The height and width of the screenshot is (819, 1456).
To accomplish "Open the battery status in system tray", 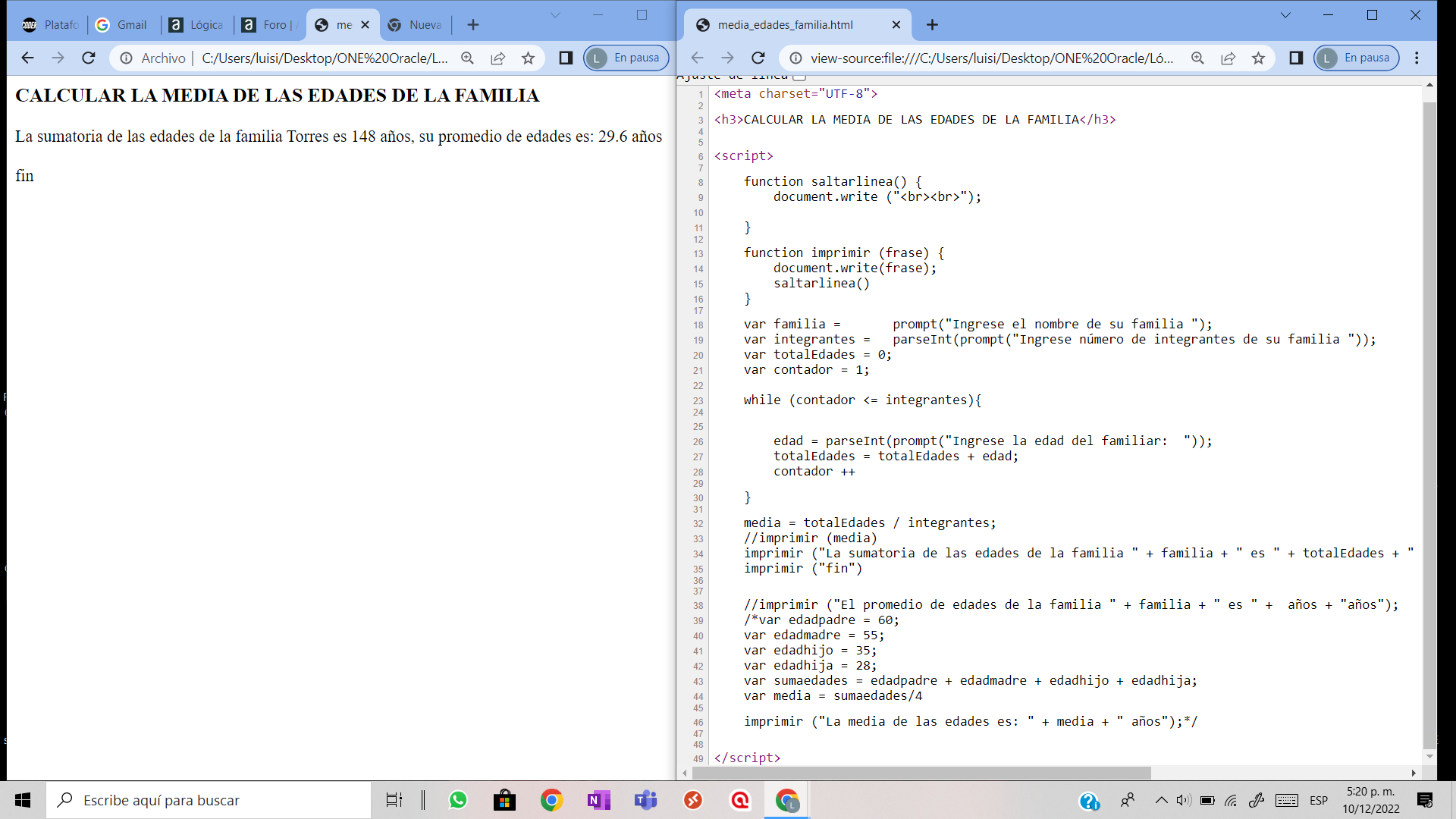I will point(1207,800).
